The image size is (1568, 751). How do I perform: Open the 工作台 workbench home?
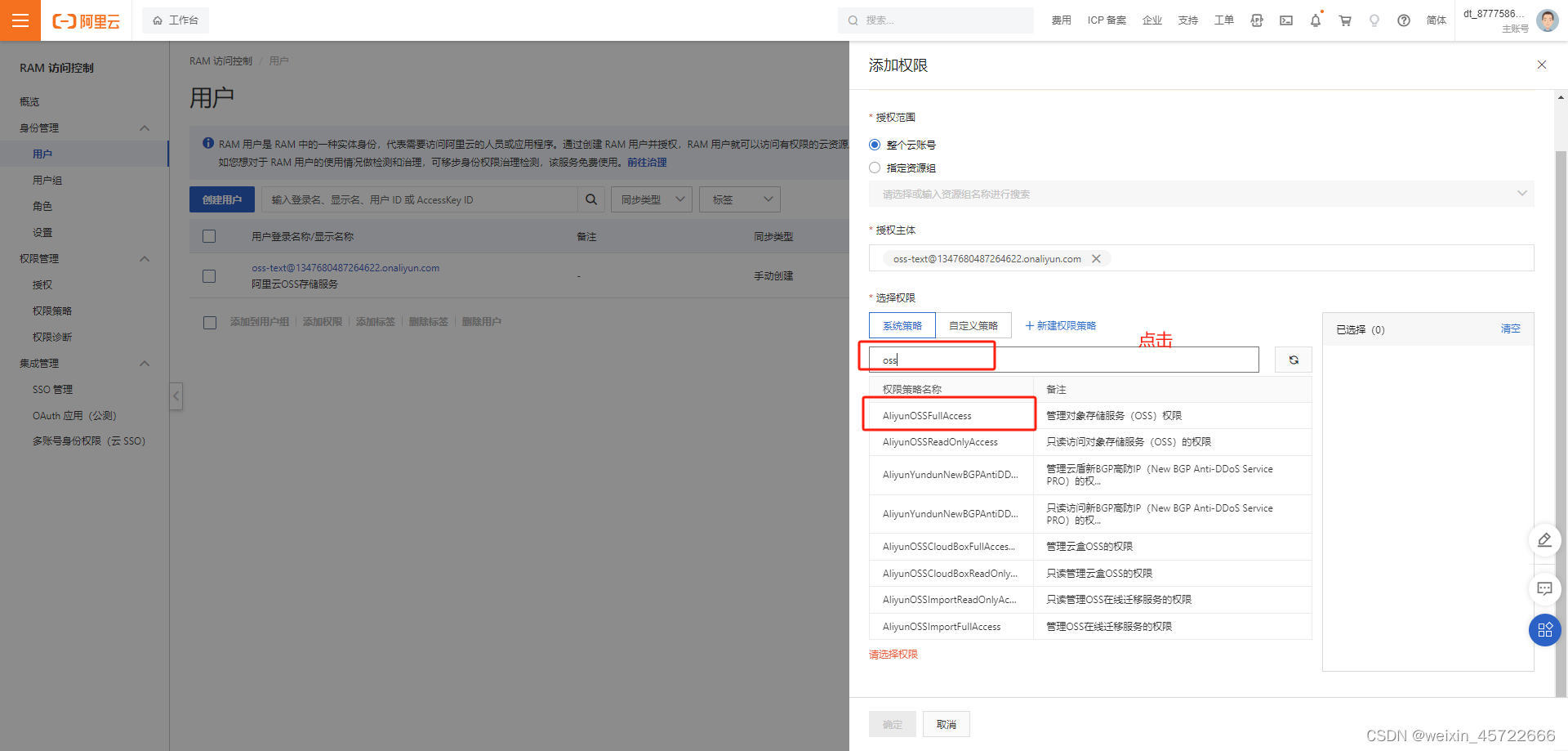(x=176, y=20)
